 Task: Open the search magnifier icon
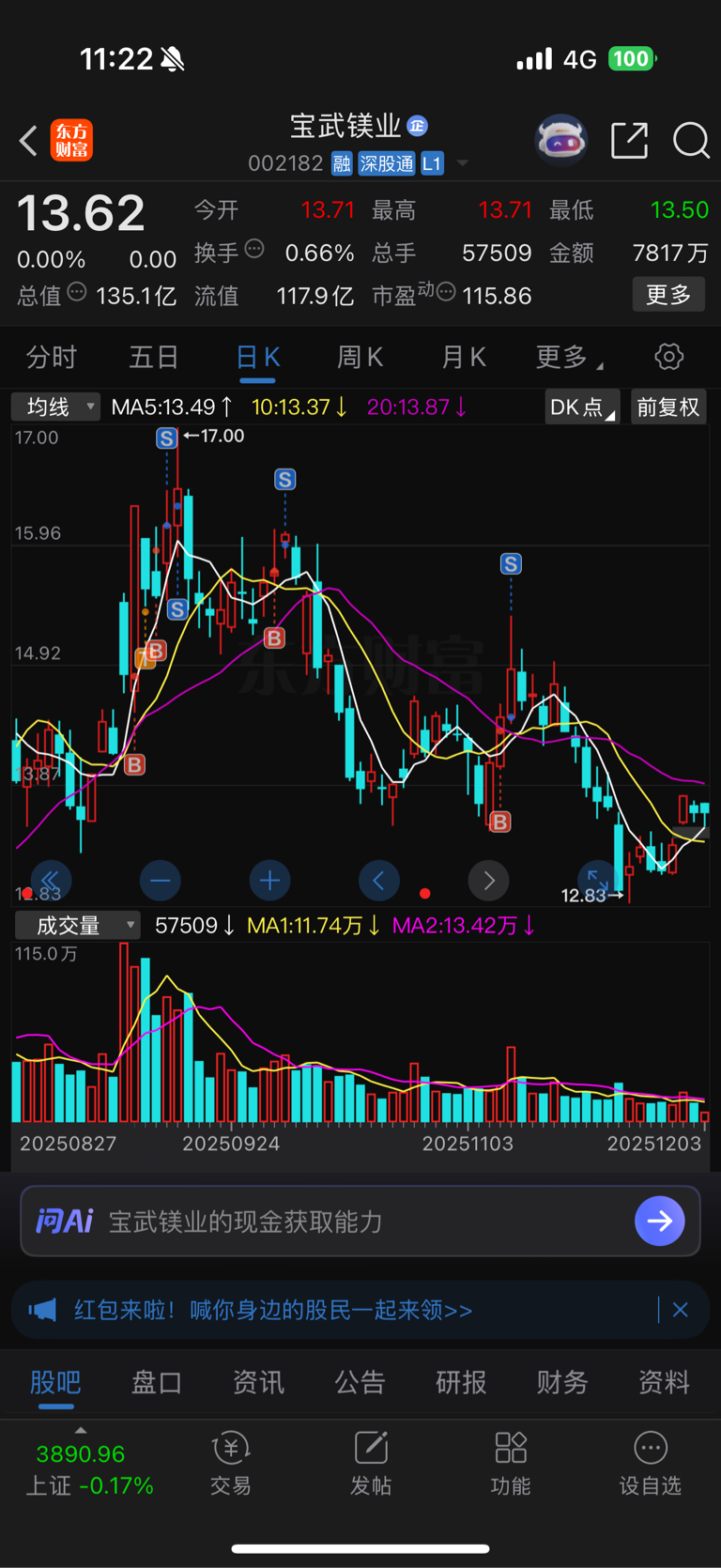tap(692, 141)
